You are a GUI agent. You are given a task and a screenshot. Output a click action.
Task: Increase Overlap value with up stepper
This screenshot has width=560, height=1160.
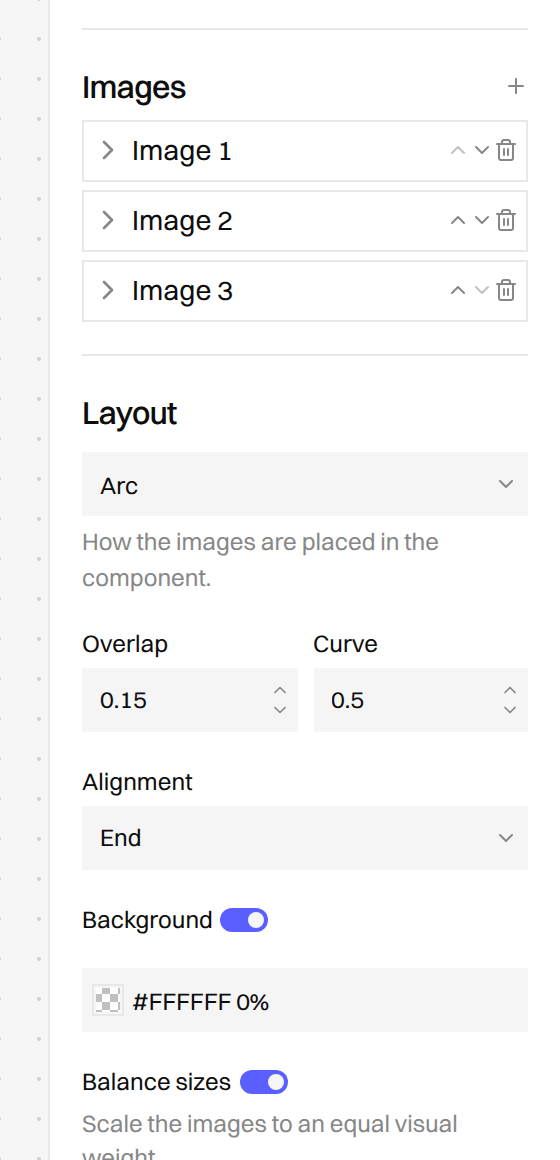pyautogui.click(x=280, y=690)
